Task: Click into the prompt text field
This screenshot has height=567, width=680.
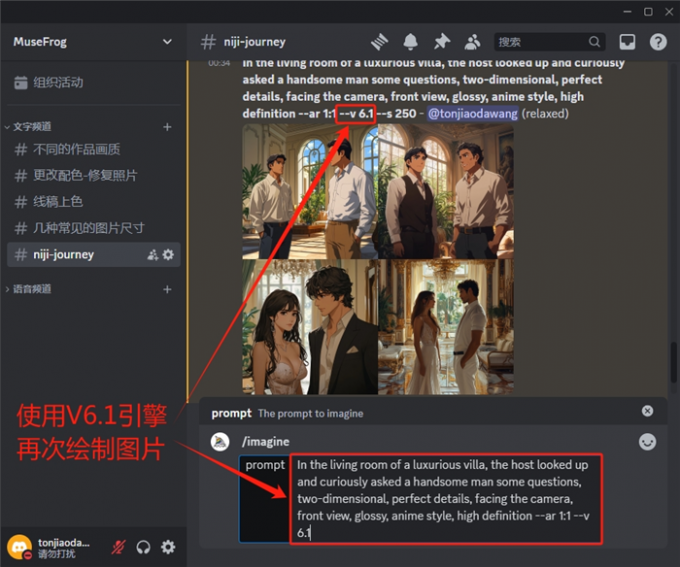Action: point(446,499)
